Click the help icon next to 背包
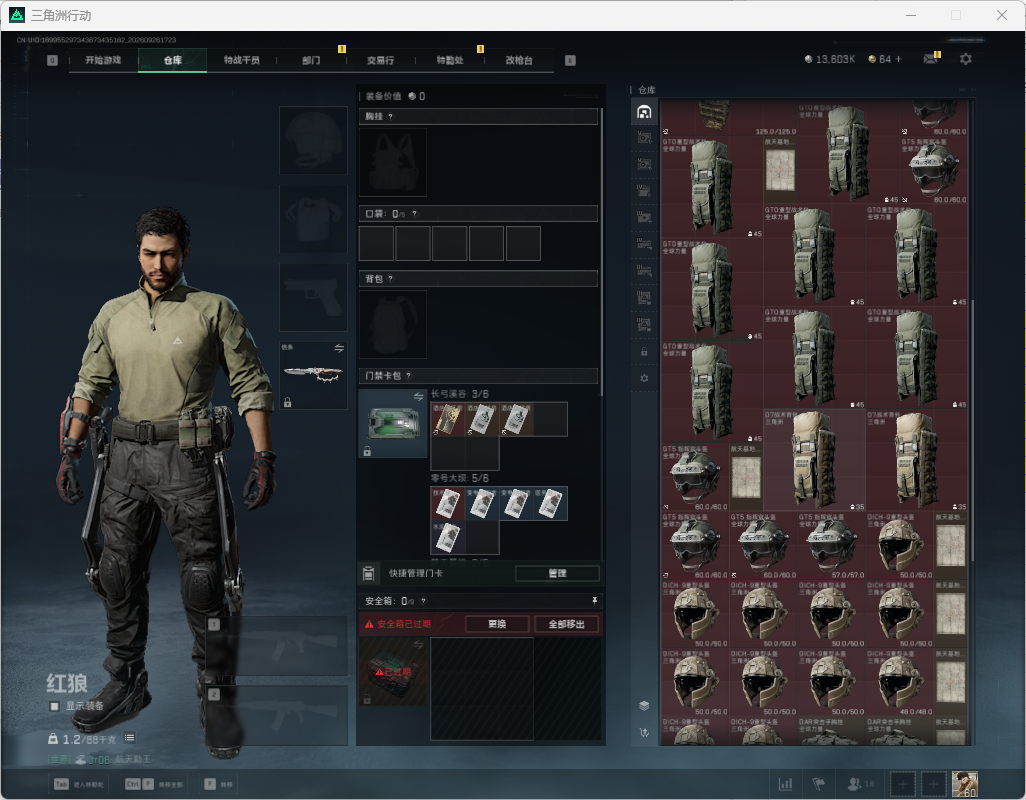The width and height of the screenshot is (1026, 800). coord(391,279)
